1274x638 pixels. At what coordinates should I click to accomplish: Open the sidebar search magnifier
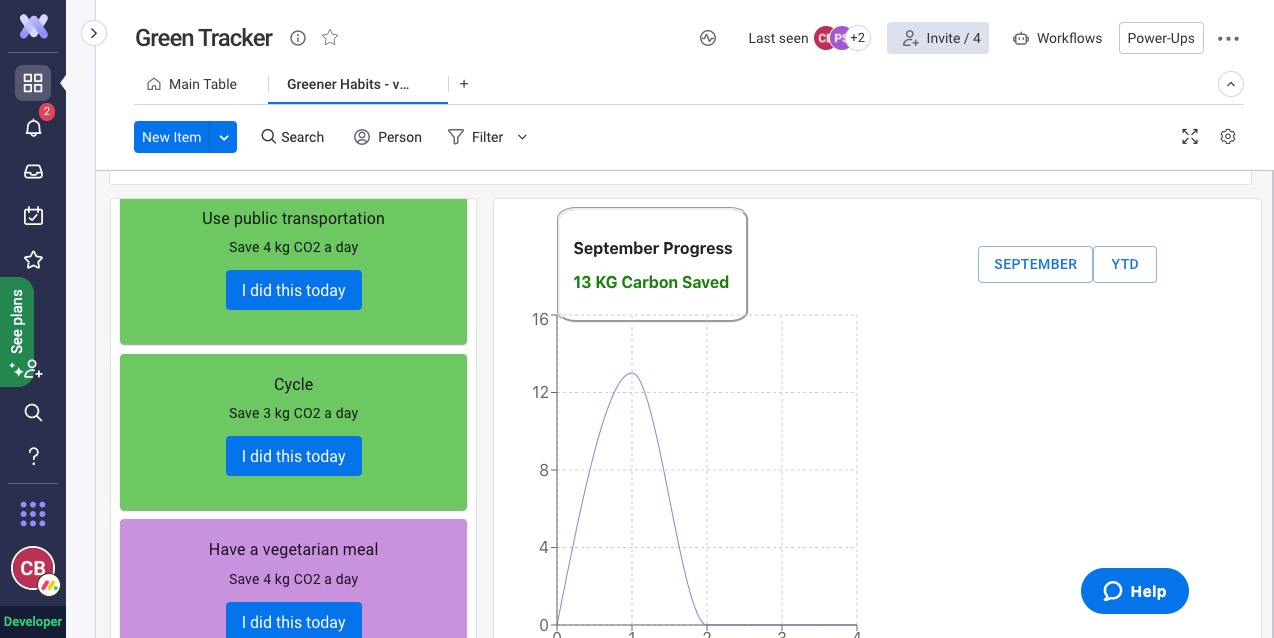33,412
